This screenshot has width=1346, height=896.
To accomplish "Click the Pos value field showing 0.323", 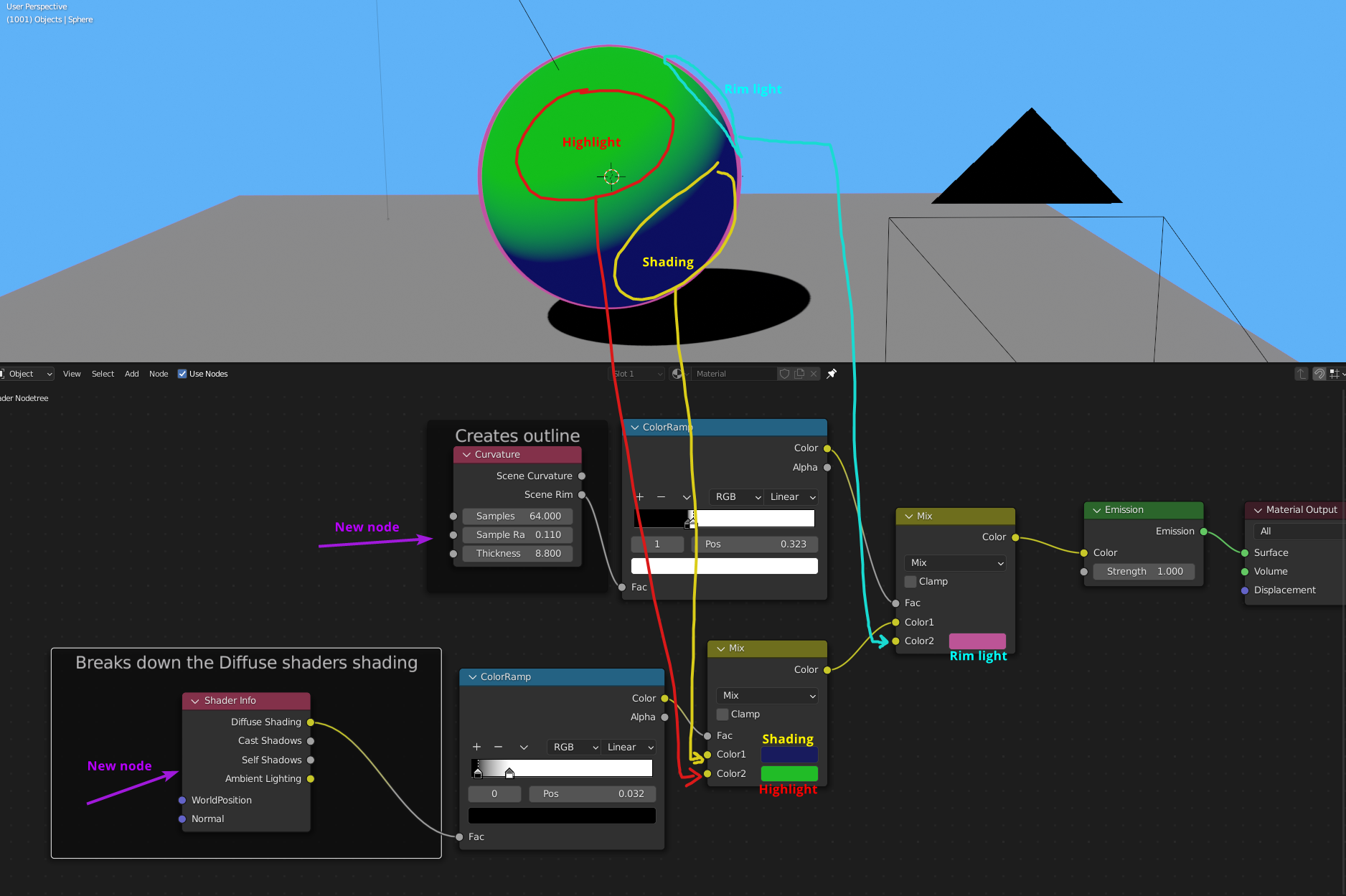I will tap(754, 544).
